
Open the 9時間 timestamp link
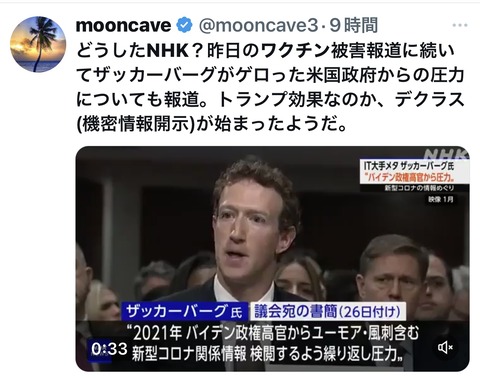354,25
